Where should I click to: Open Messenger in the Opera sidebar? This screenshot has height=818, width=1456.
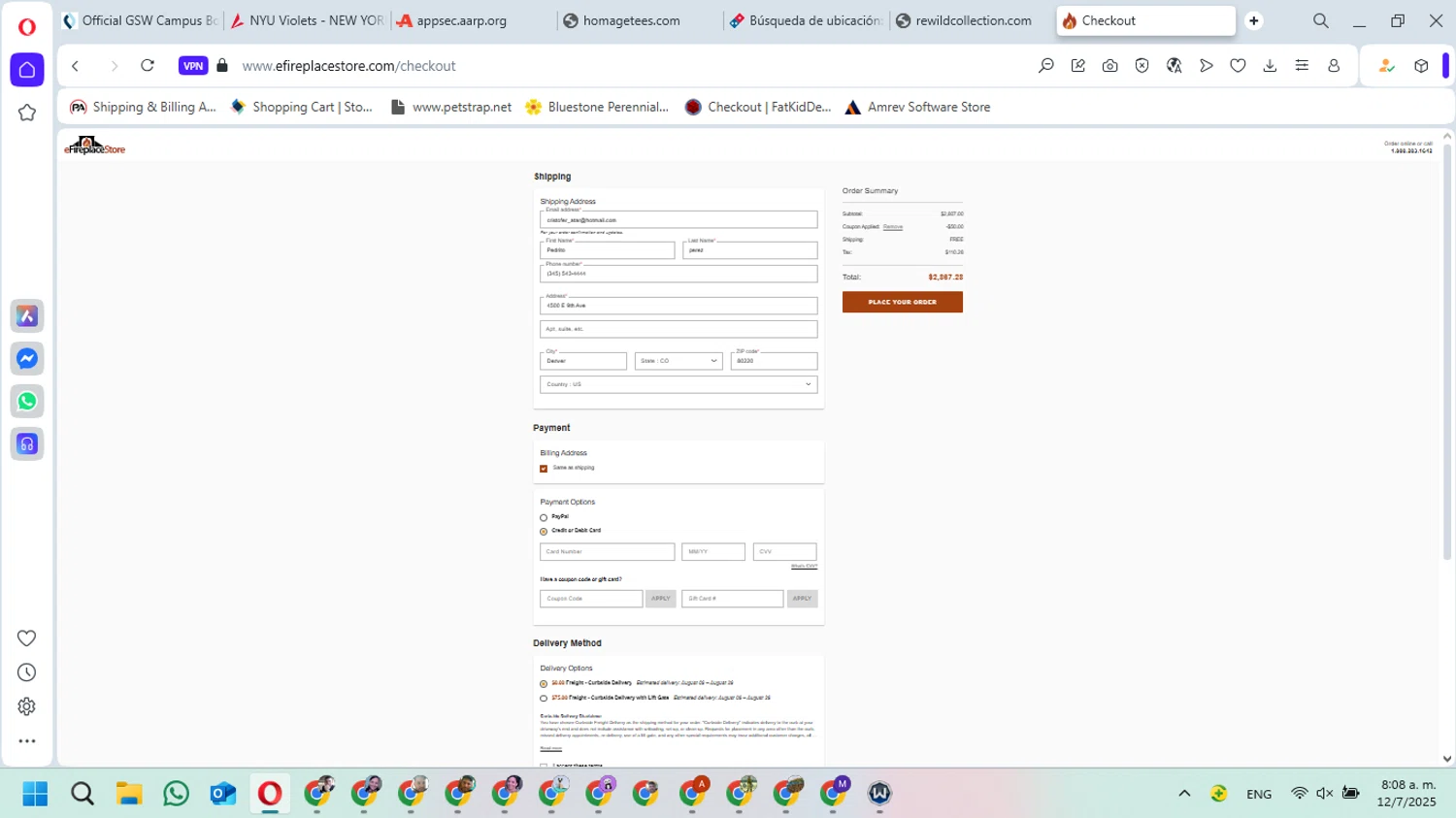[27, 359]
